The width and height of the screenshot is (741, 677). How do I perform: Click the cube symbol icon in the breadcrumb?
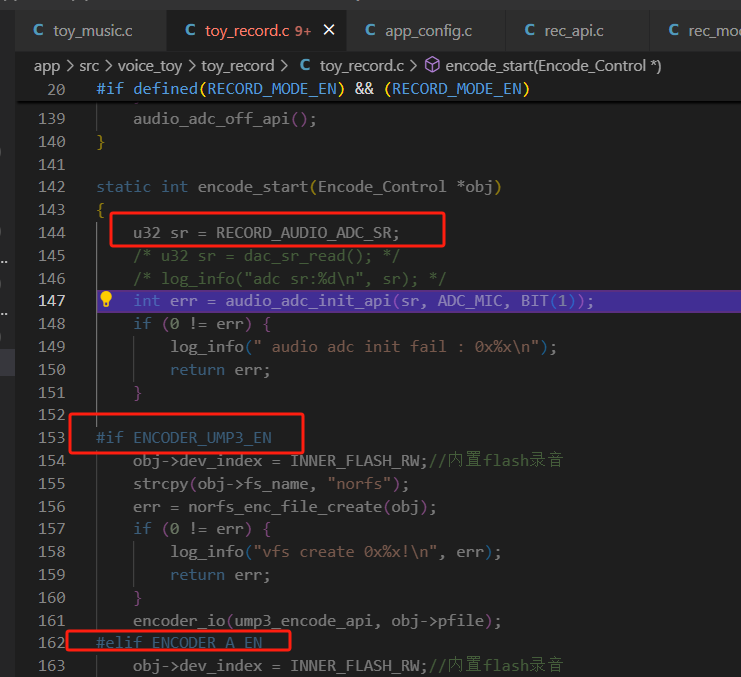click(432, 65)
